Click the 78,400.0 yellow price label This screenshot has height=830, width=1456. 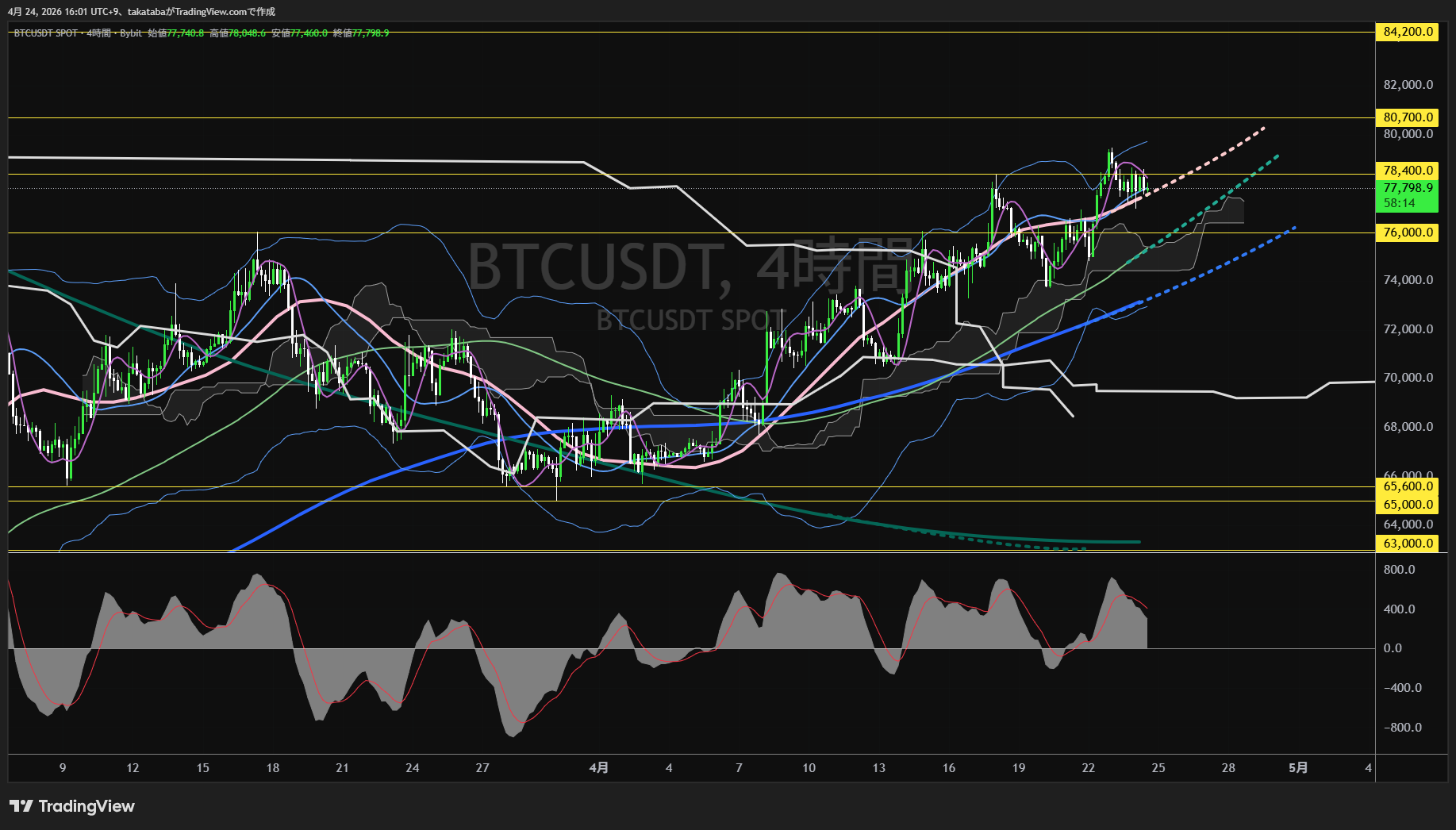(1407, 171)
